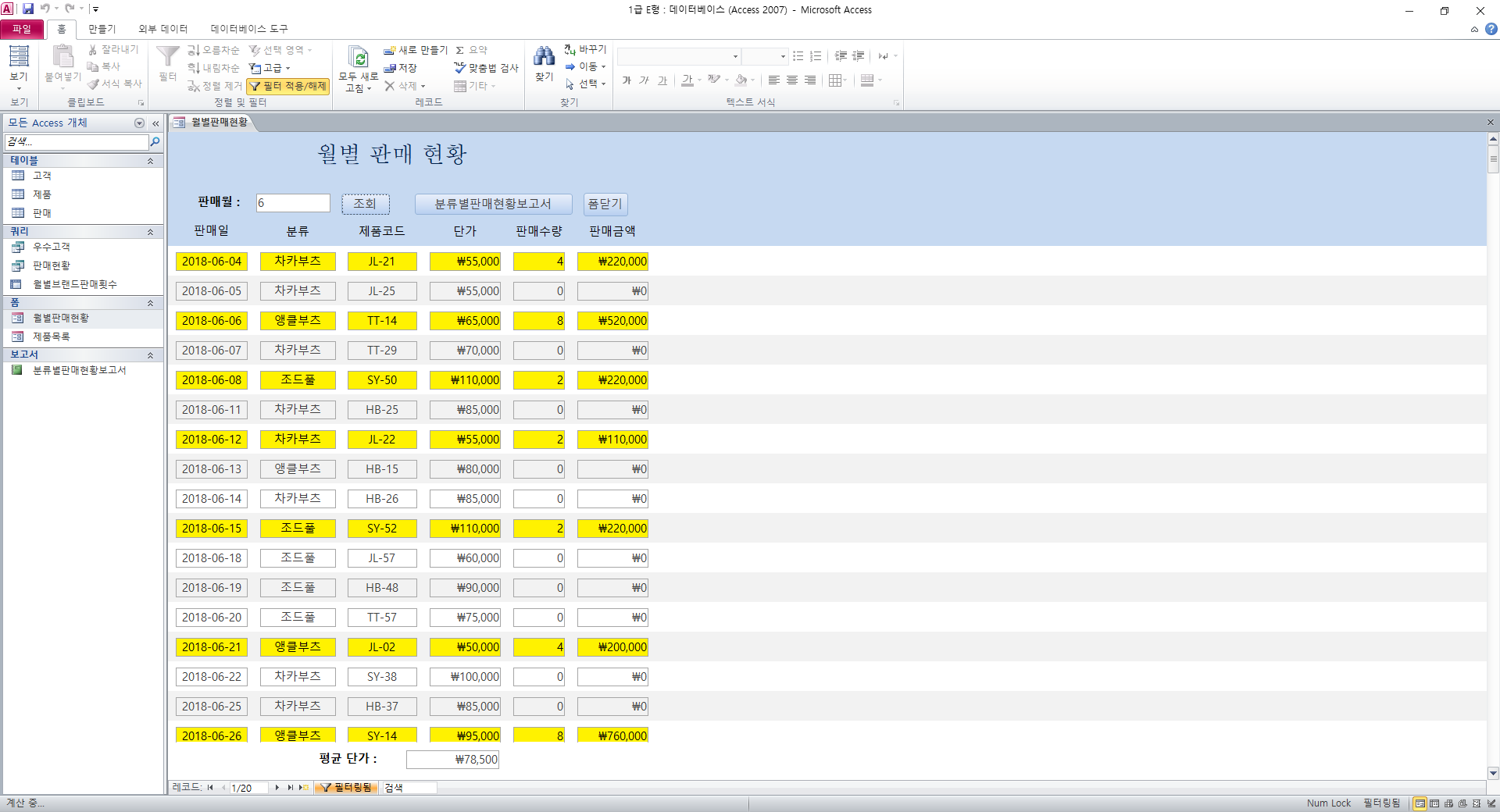This screenshot has width=1500, height=812.
Task: Toggle the Filter Apply/Remove button
Action: pos(288,86)
